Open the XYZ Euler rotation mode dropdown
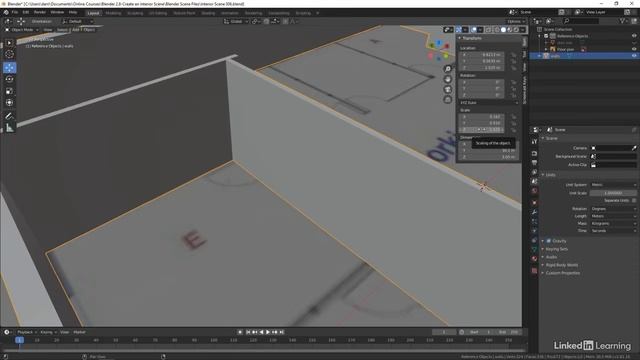The height and width of the screenshot is (360, 640). pyautogui.click(x=489, y=103)
